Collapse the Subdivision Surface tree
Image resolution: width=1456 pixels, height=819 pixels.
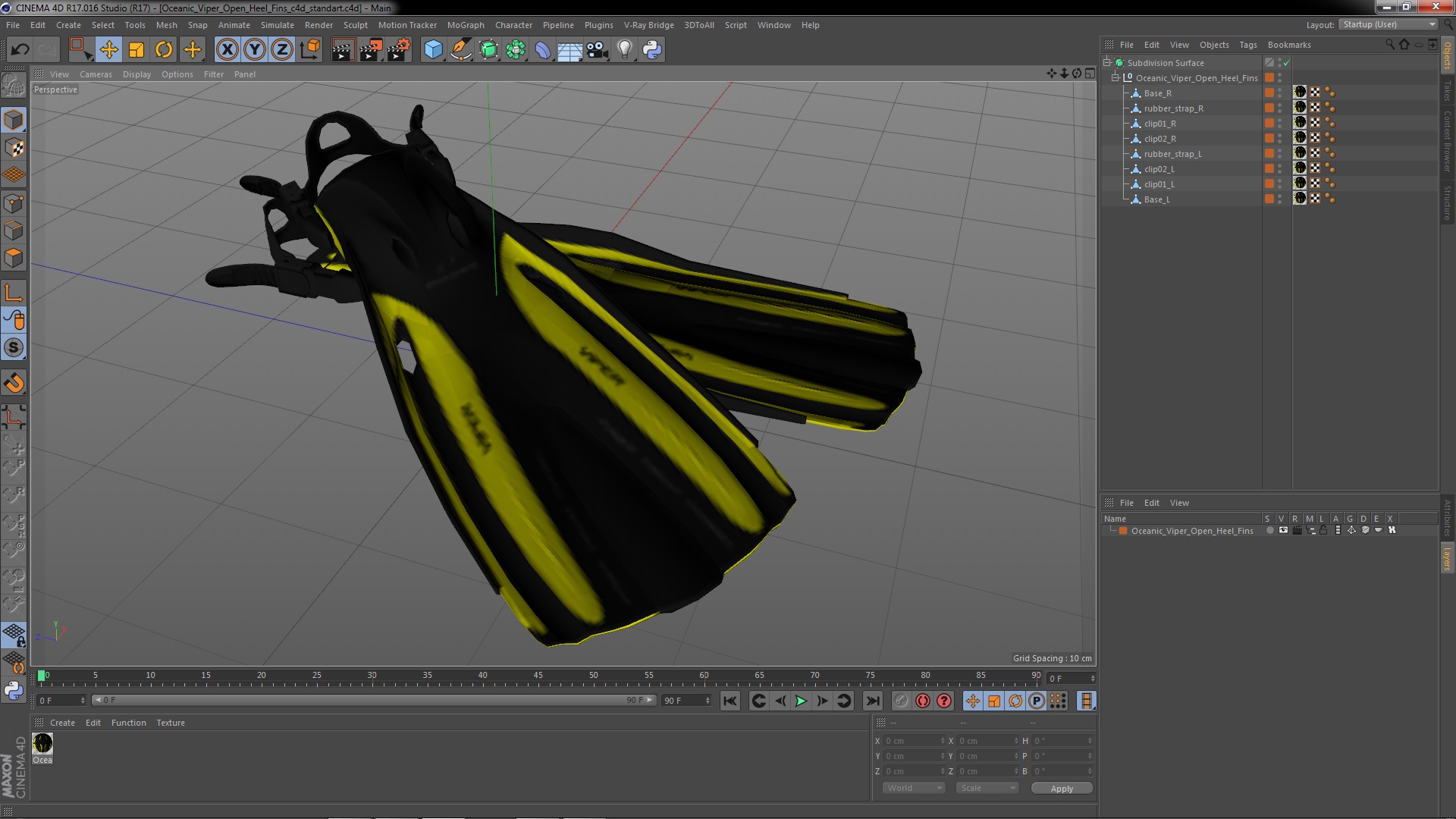tap(1107, 62)
